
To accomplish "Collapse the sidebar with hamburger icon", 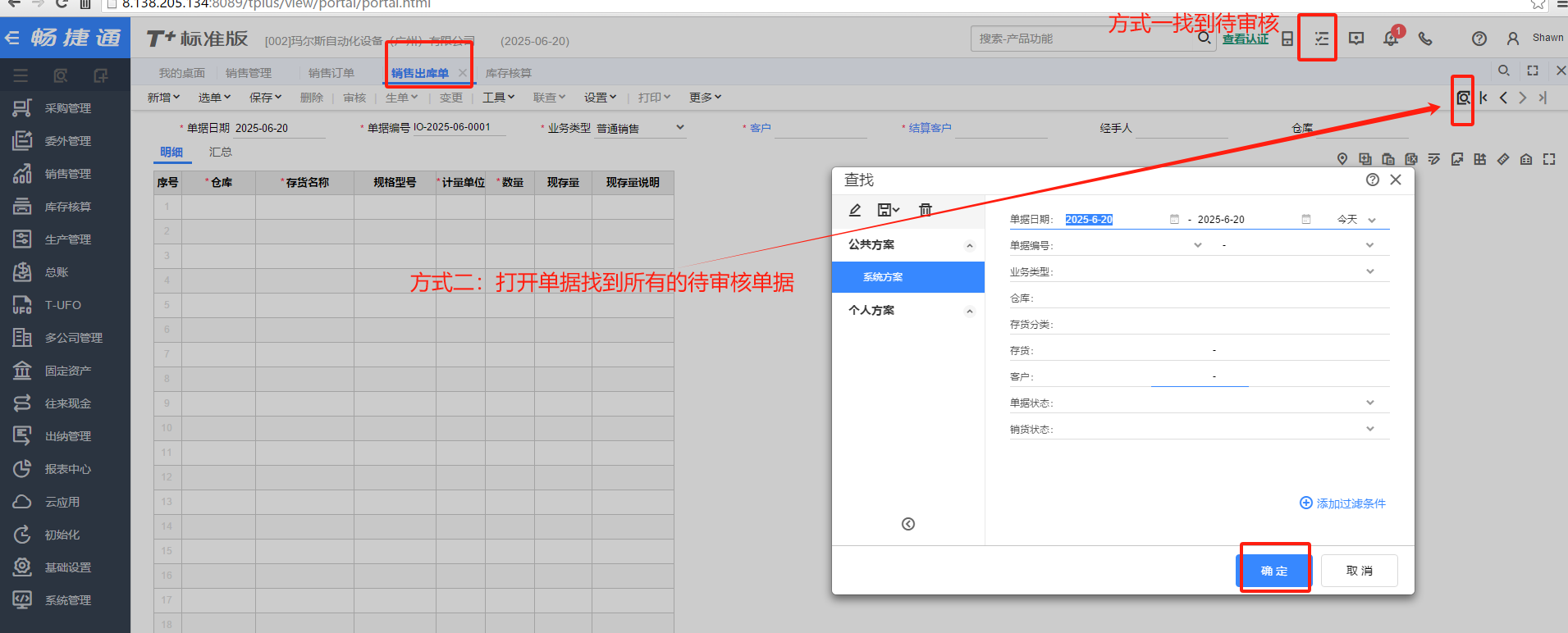I will click(x=21, y=75).
